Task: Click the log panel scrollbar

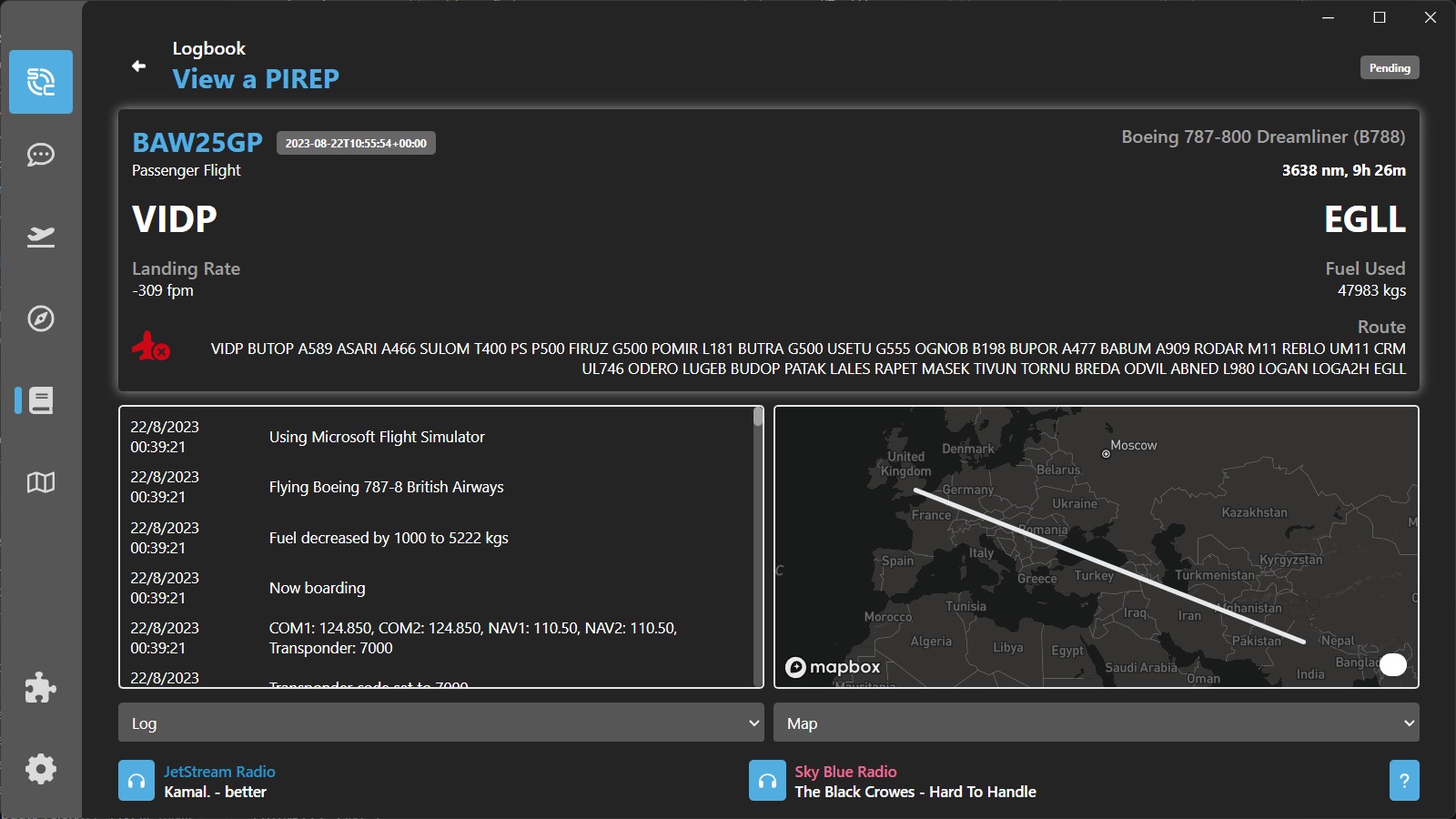Action: click(x=758, y=546)
